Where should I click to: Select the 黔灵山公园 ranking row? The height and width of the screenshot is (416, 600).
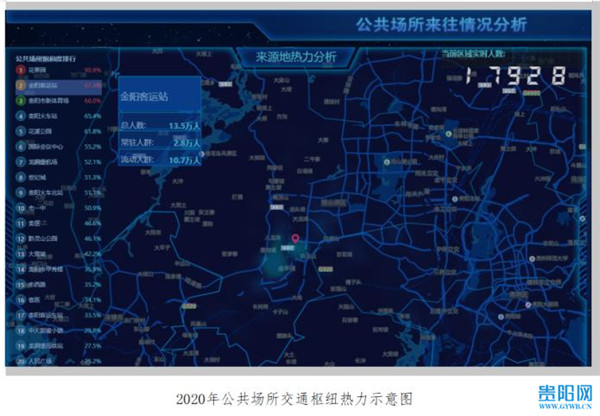[59, 238]
